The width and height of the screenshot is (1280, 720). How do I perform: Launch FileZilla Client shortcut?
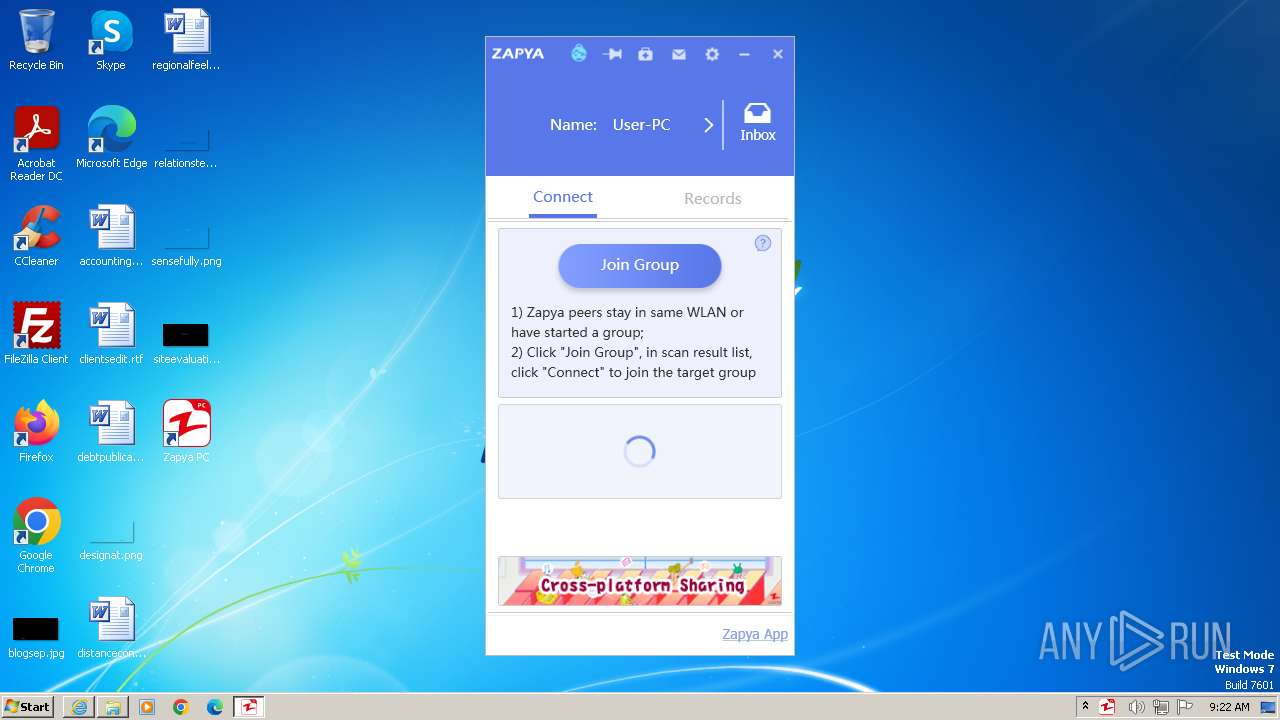pyautogui.click(x=36, y=334)
